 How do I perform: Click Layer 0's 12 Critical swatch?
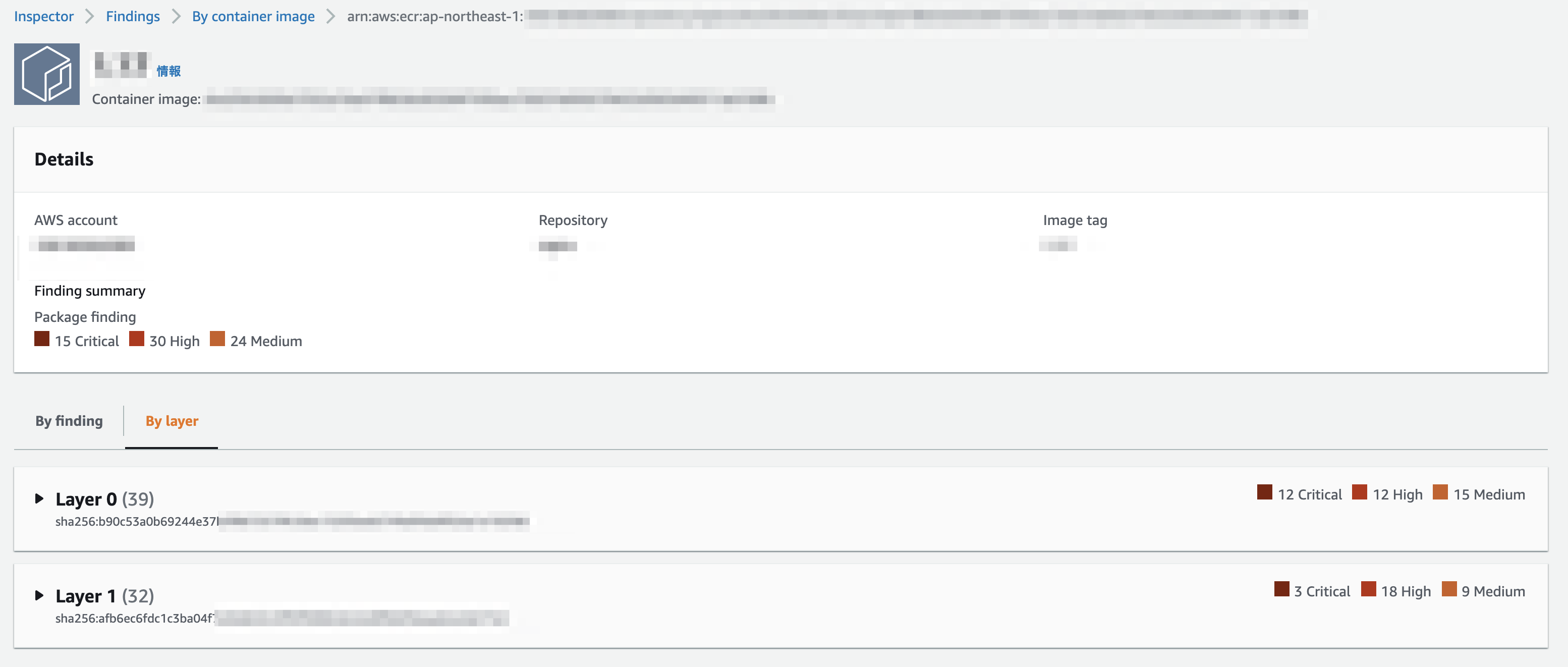click(1264, 492)
